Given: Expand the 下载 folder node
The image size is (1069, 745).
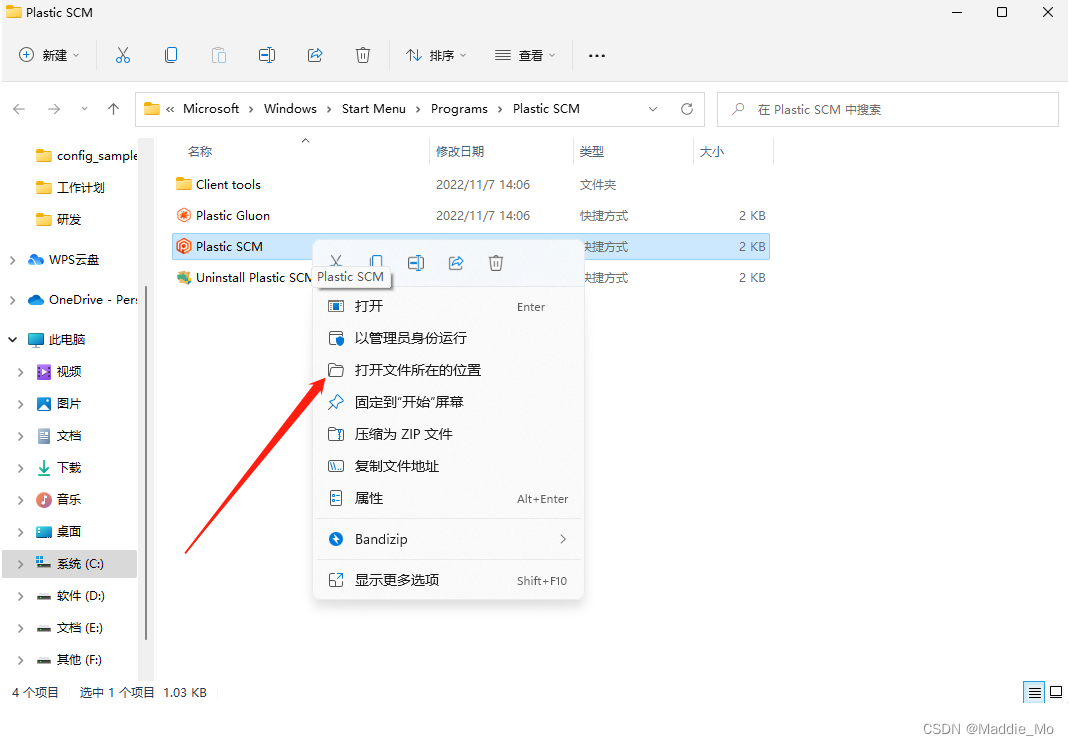Looking at the screenshot, I should pyautogui.click(x=20, y=468).
